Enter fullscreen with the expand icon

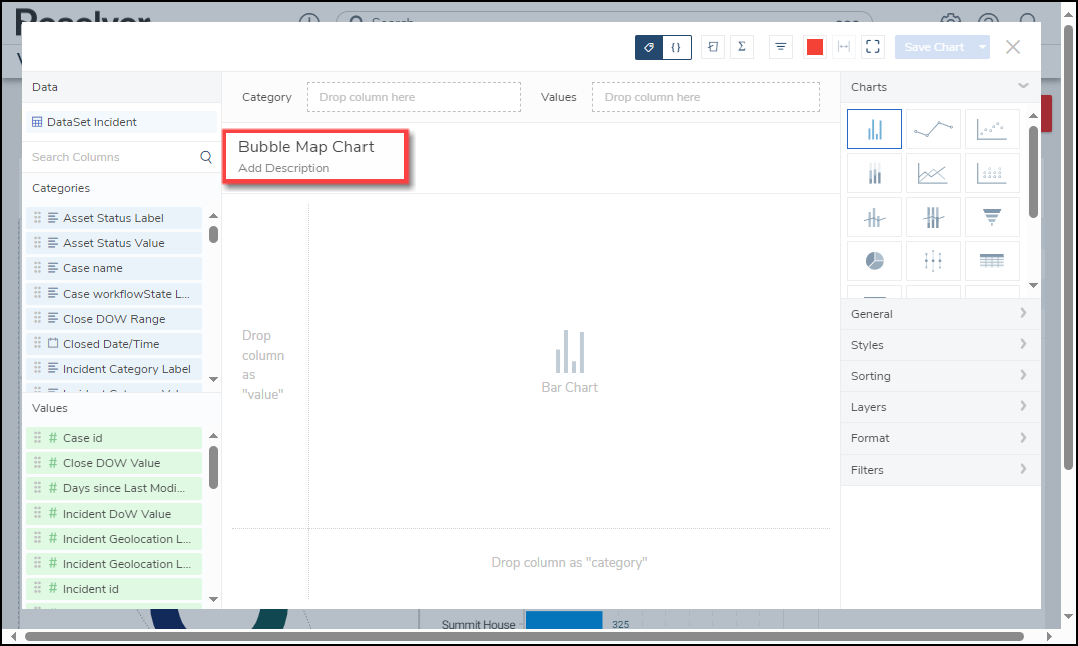point(872,47)
